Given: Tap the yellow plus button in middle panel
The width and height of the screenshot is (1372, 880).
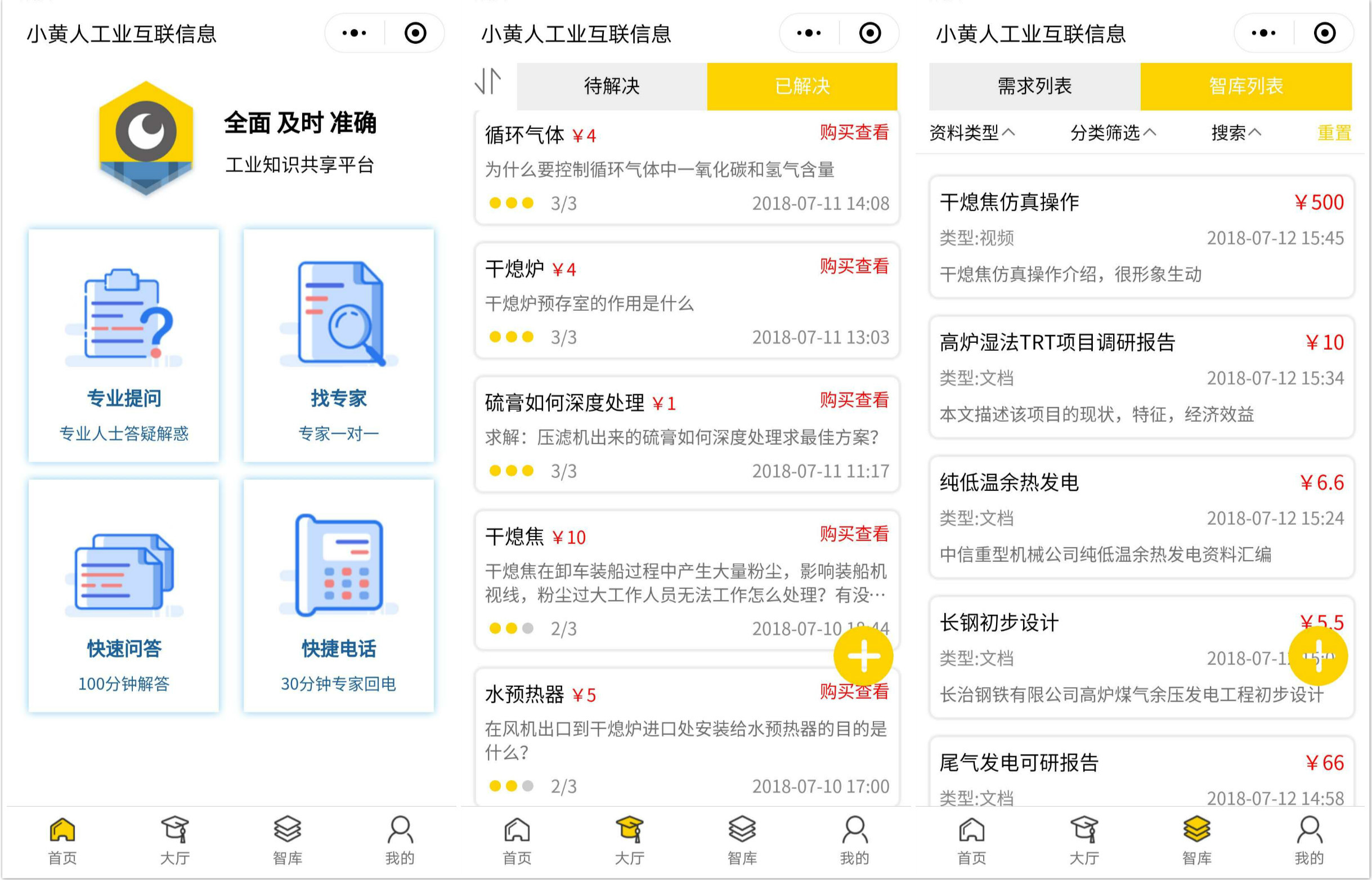Looking at the screenshot, I should click(863, 655).
